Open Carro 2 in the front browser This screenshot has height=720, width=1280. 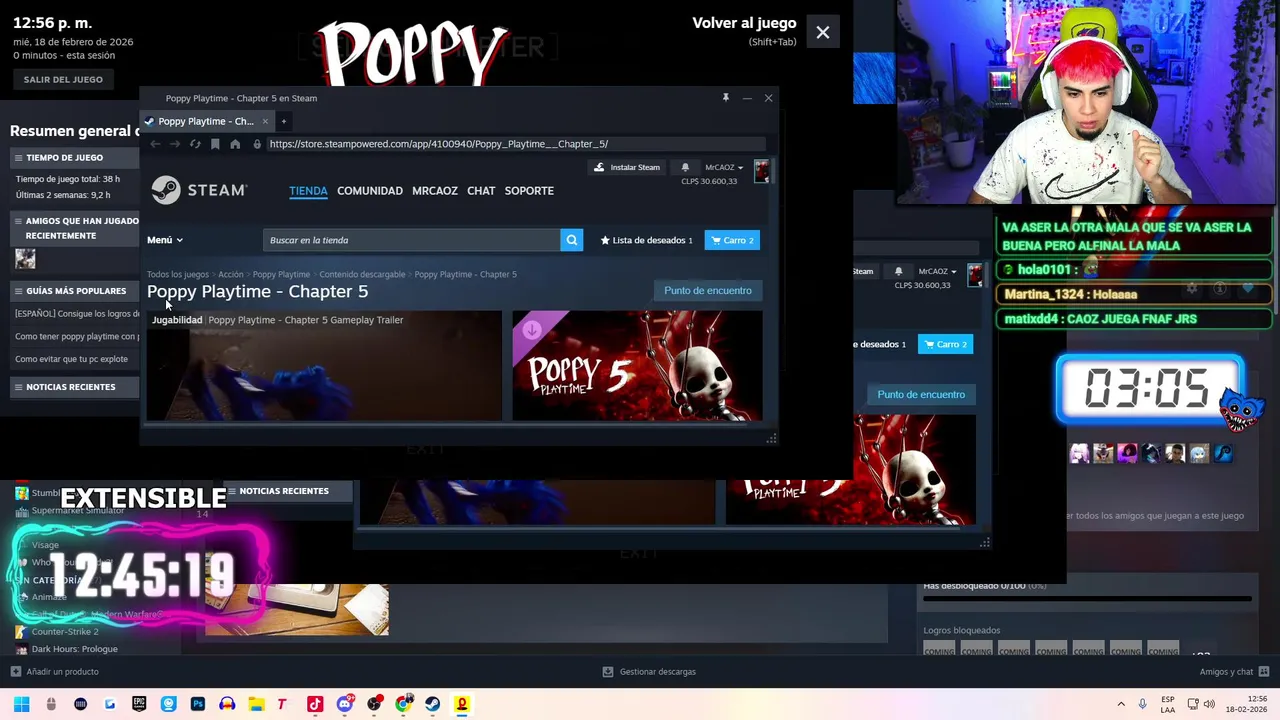732,240
